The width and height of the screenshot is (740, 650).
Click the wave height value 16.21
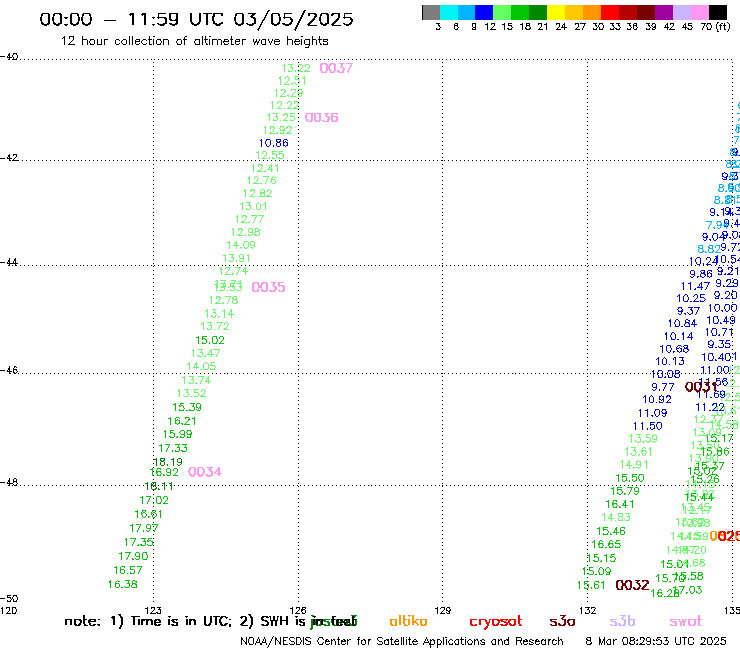182,421
